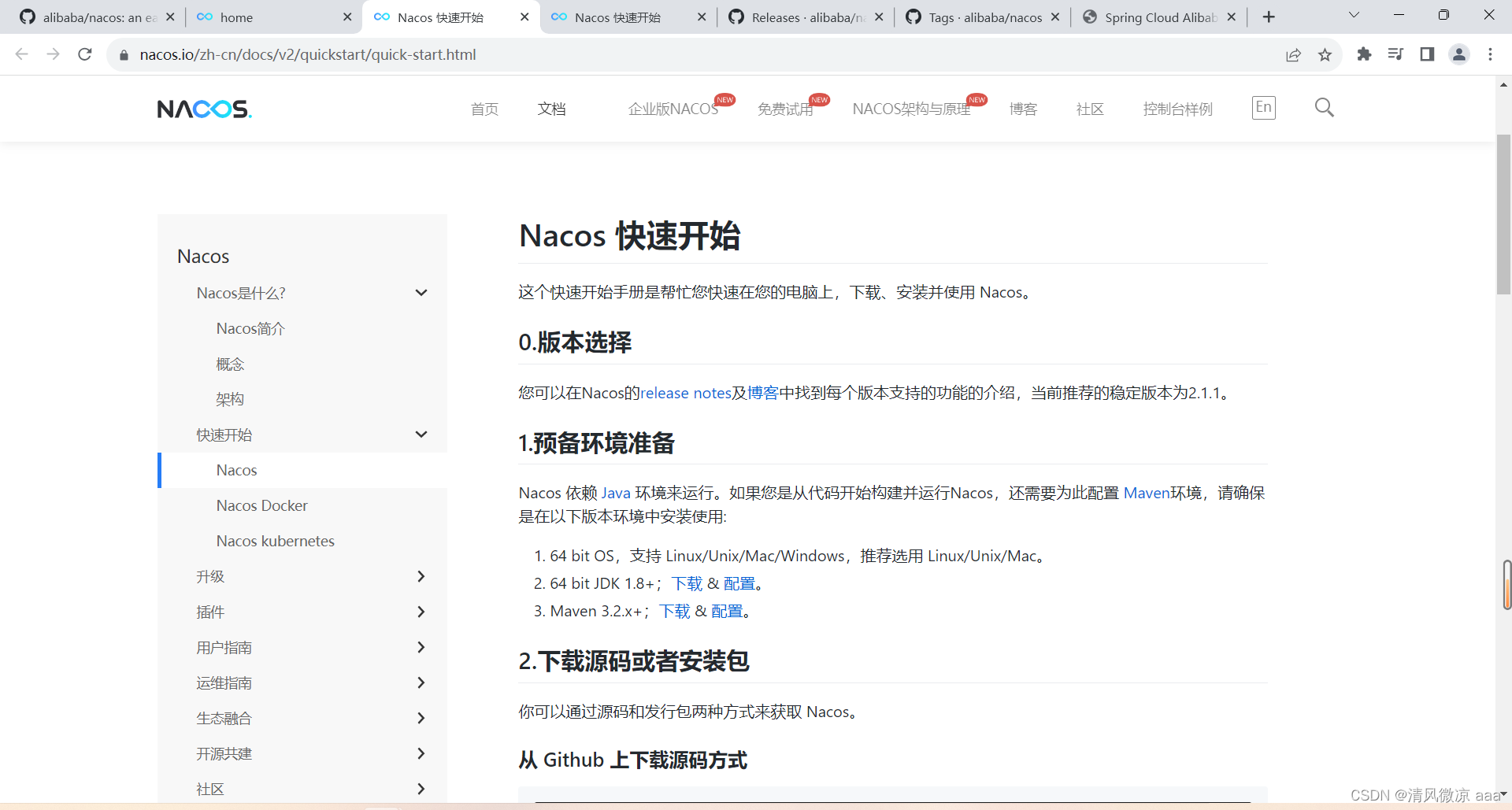Follow the Java link
The height and width of the screenshot is (810, 1512).
(616, 493)
